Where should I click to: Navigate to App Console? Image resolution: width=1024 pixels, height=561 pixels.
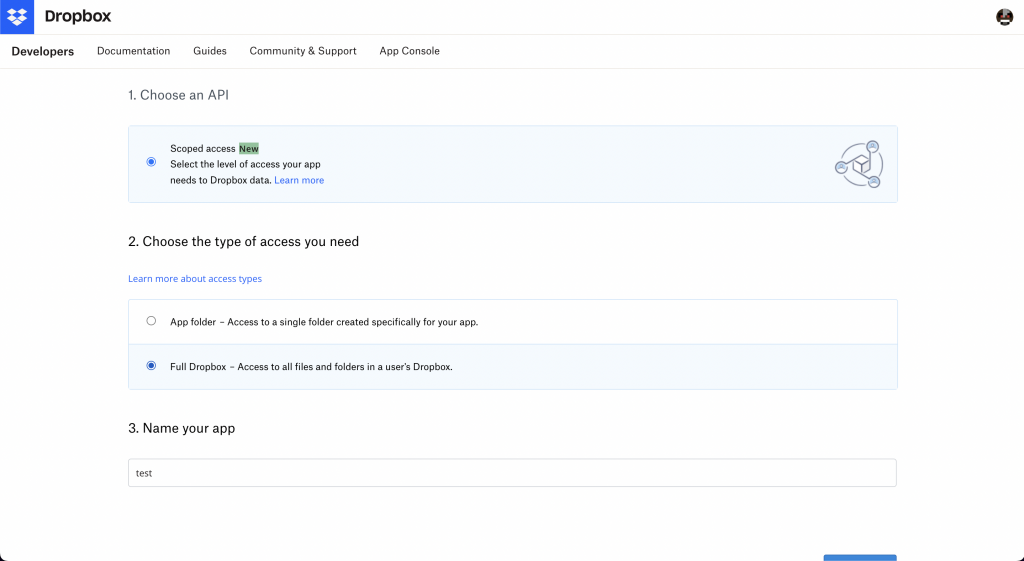(409, 51)
